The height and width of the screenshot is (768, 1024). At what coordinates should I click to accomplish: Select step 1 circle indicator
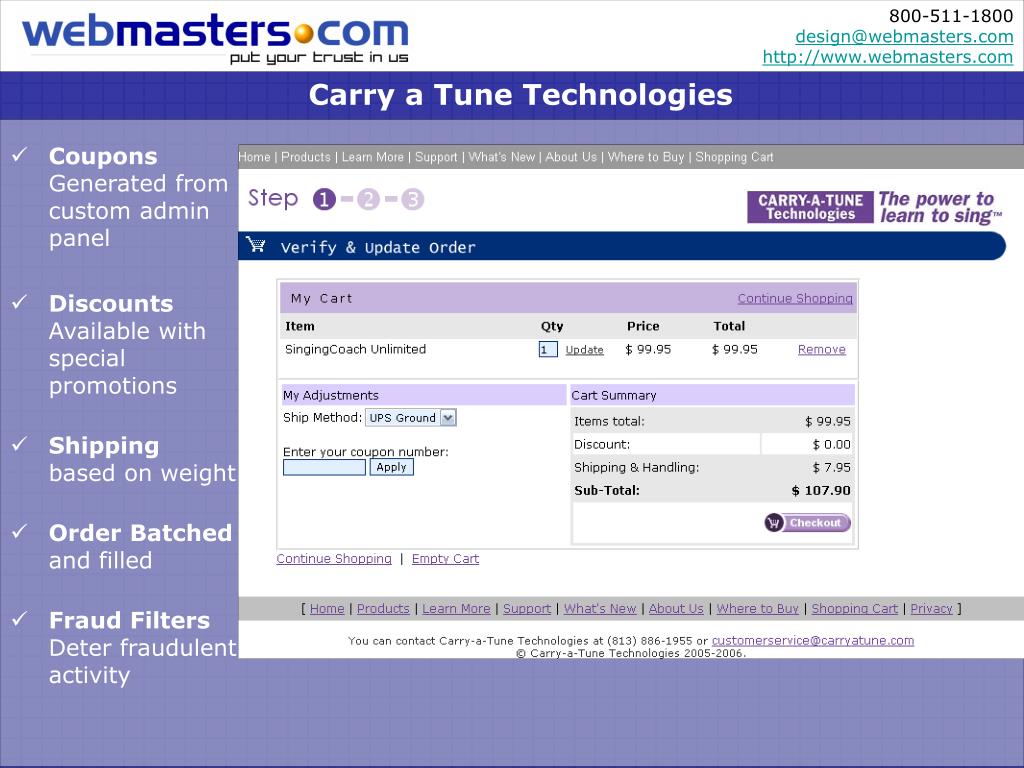pyautogui.click(x=324, y=199)
